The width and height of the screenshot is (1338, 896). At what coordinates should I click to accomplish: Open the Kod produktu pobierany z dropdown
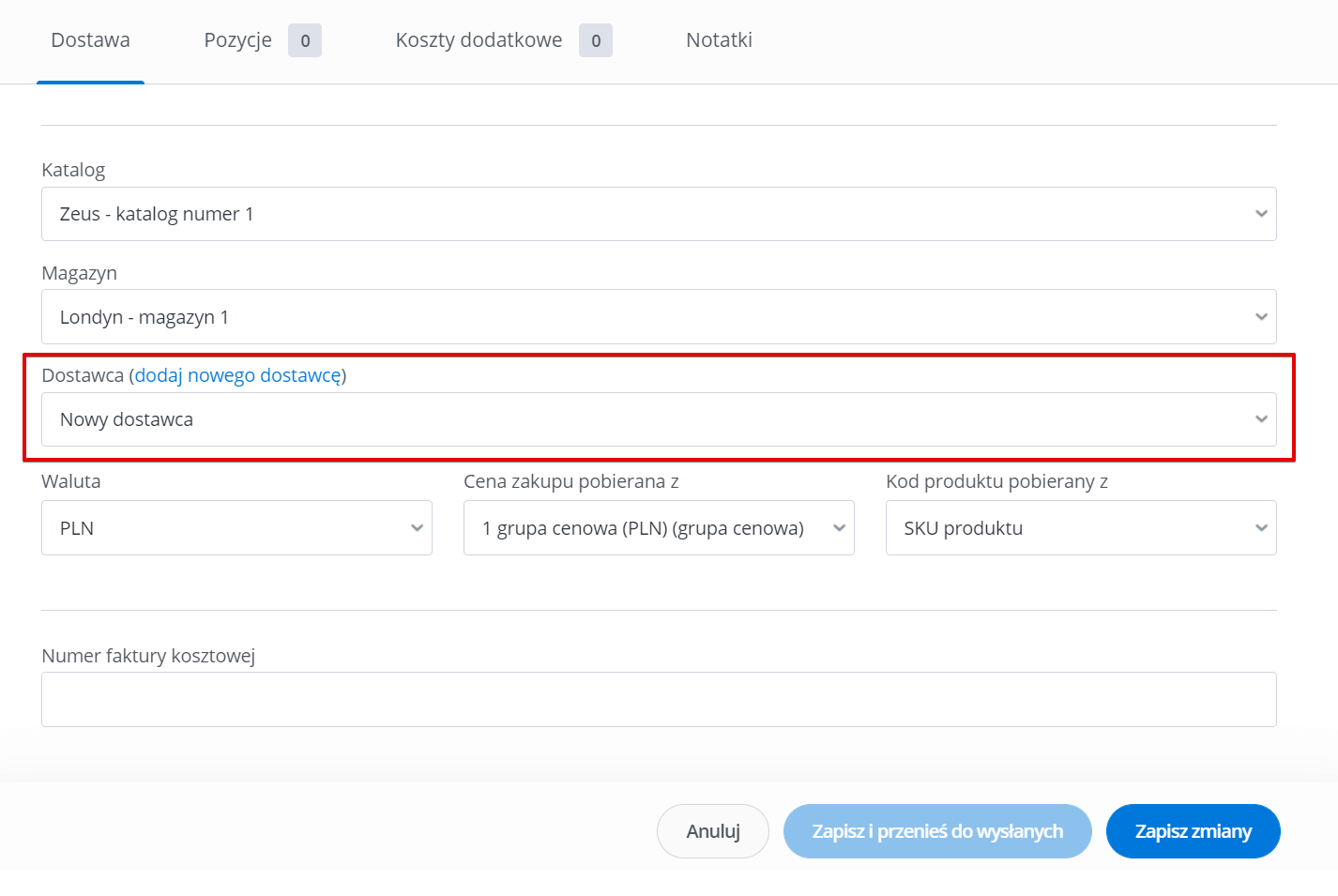point(1081,528)
